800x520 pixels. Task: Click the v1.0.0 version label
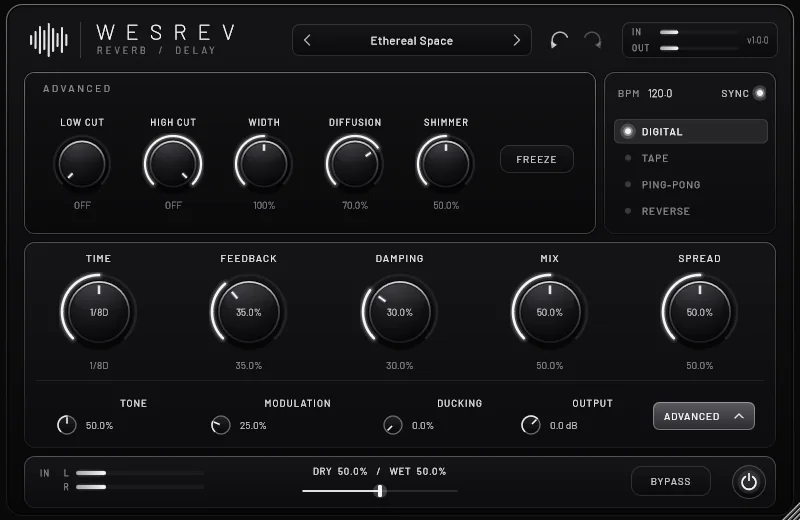point(758,40)
